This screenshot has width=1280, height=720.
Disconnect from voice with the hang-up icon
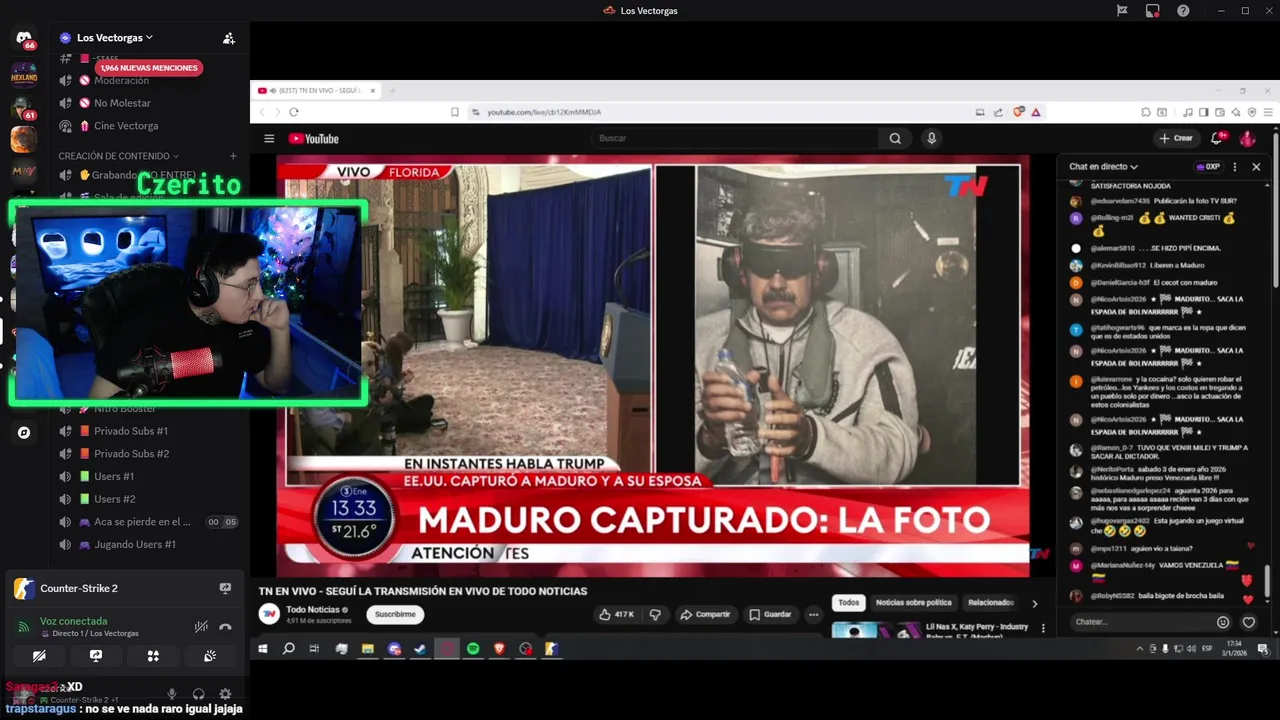[226, 627]
